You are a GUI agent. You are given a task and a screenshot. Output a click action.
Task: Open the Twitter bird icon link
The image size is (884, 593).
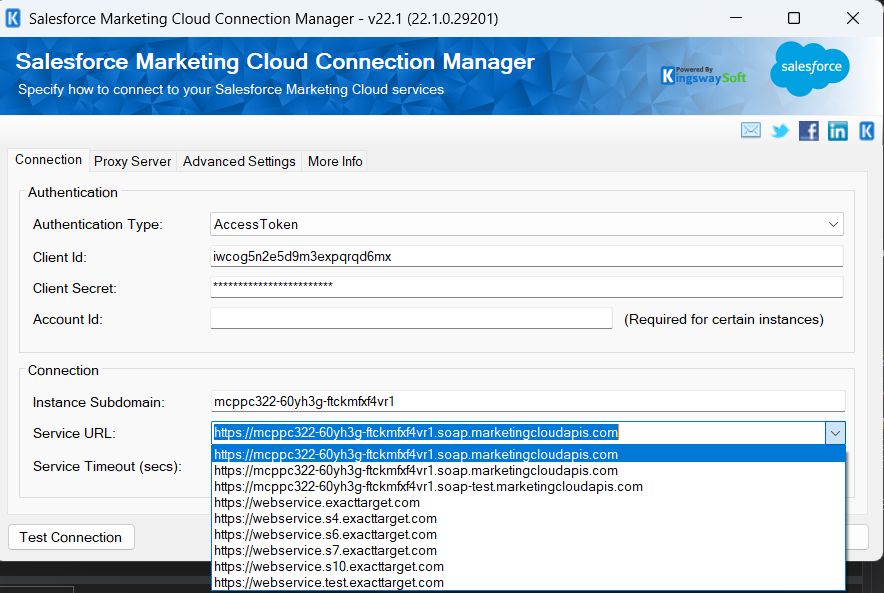[780, 131]
